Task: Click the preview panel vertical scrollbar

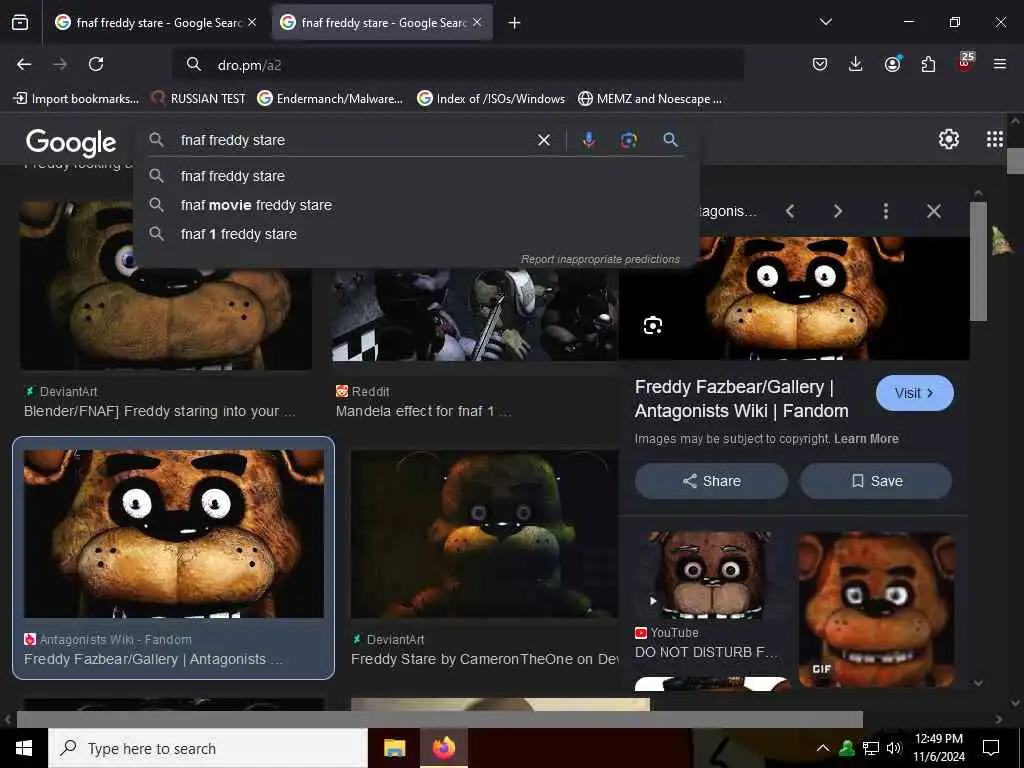Action: (978, 261)
